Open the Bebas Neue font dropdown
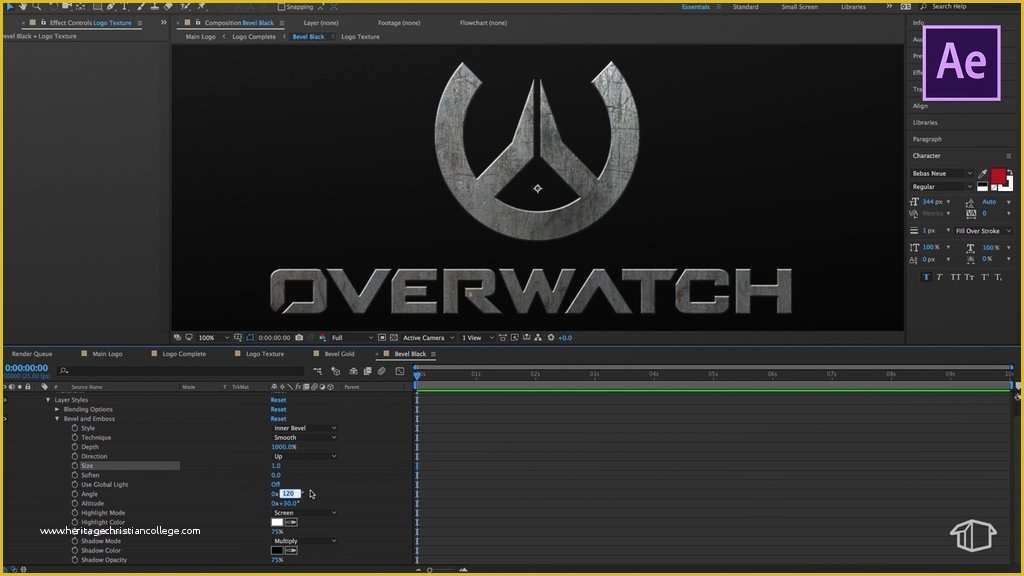Screen dimensions: 1024x576 pos(942,174)
